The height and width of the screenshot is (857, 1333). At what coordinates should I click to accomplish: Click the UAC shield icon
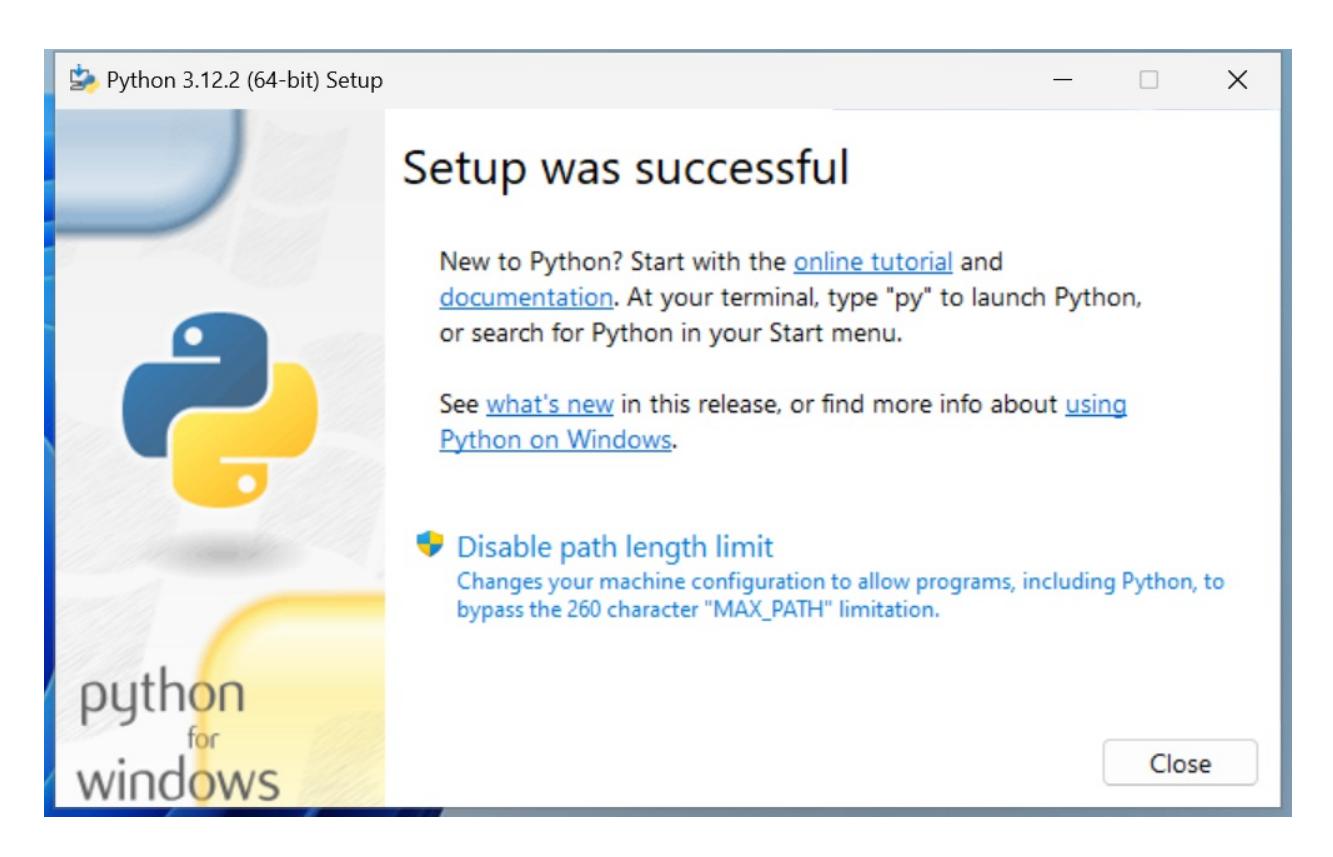430,545
